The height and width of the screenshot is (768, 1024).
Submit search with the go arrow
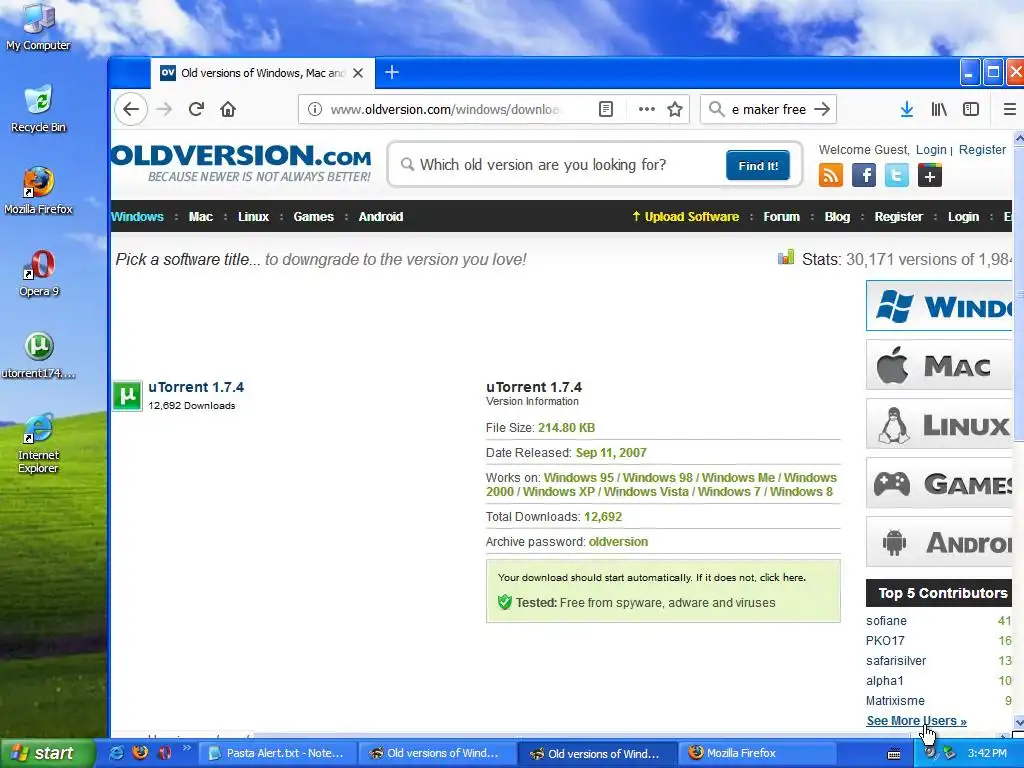(822, 109)
